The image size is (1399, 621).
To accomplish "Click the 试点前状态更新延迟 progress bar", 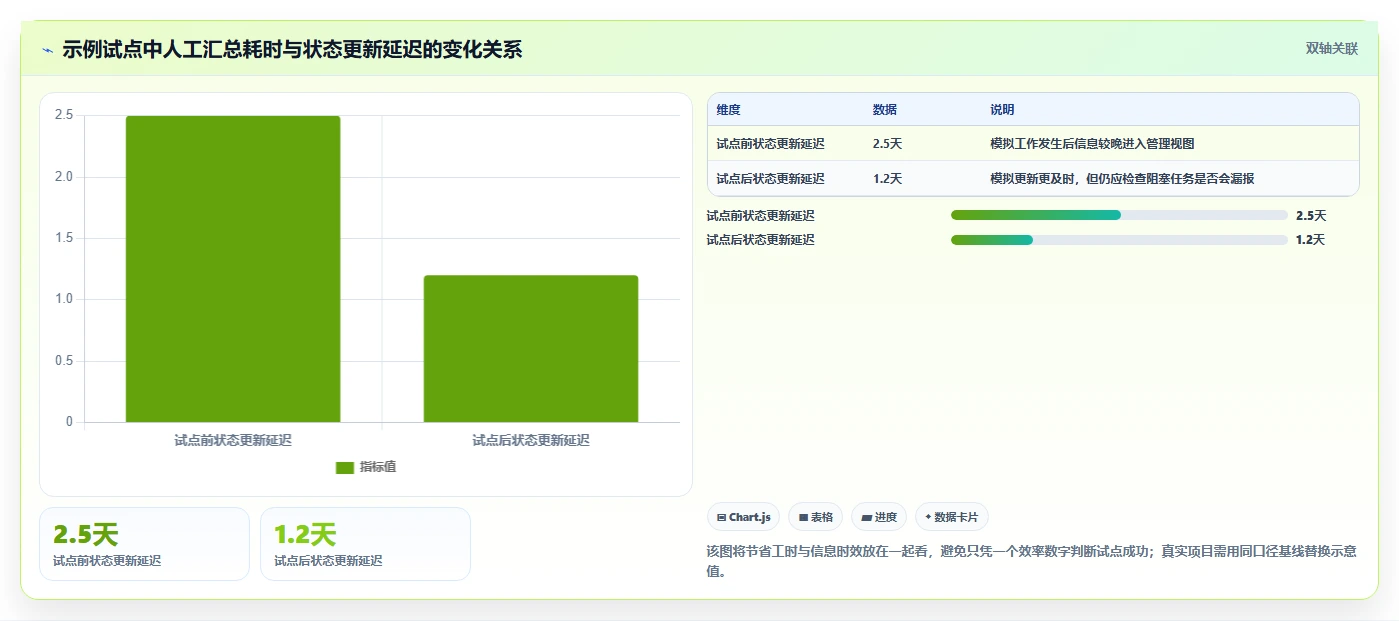I will tap(1119, 215).
